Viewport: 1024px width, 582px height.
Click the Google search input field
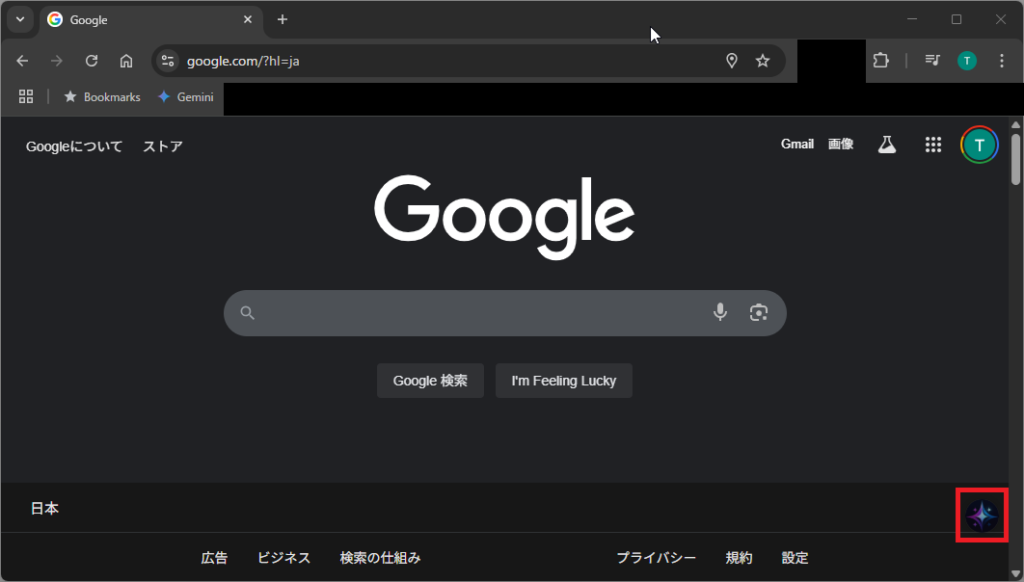[x=505, y=313]
